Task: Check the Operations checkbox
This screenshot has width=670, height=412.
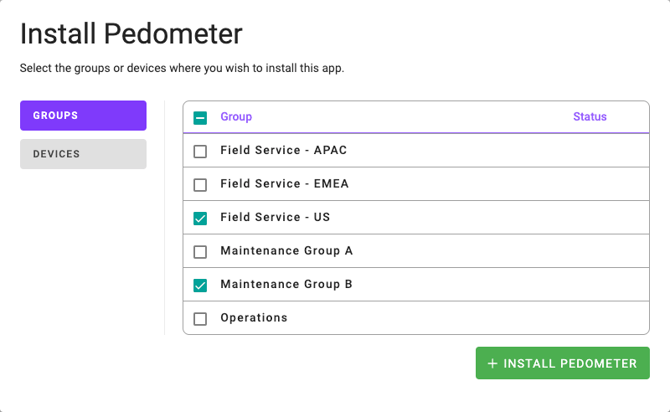Action: (x=200, y=319)
